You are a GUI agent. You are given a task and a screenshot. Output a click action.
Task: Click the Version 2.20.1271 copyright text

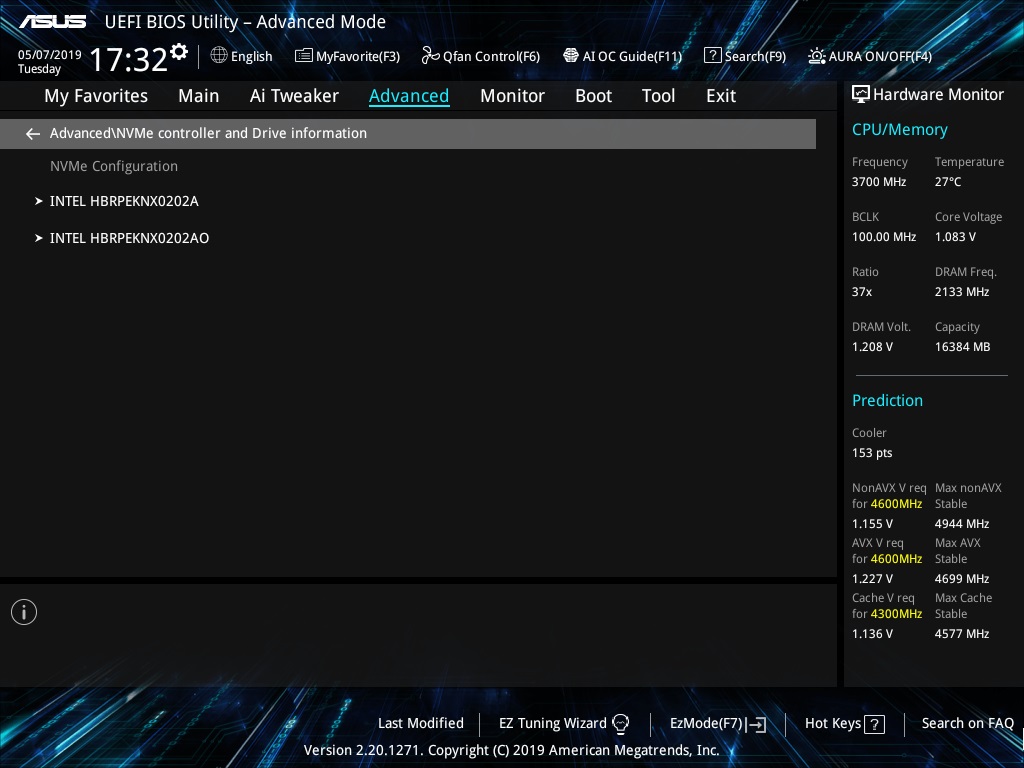511,750
